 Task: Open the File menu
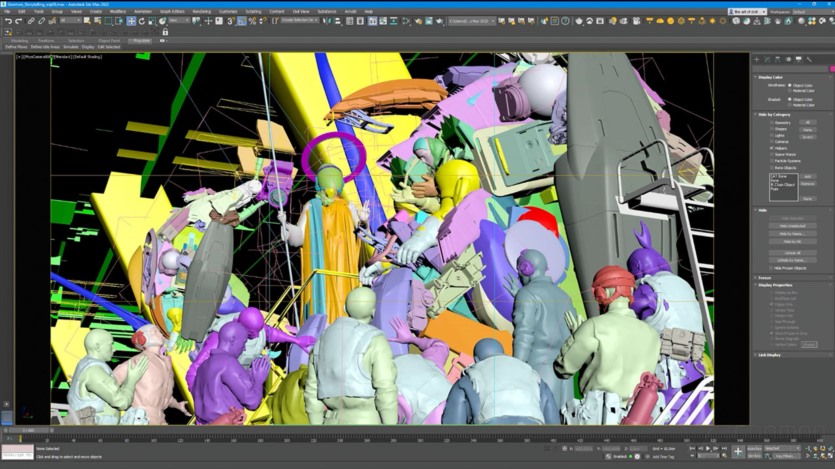point(7,12)
